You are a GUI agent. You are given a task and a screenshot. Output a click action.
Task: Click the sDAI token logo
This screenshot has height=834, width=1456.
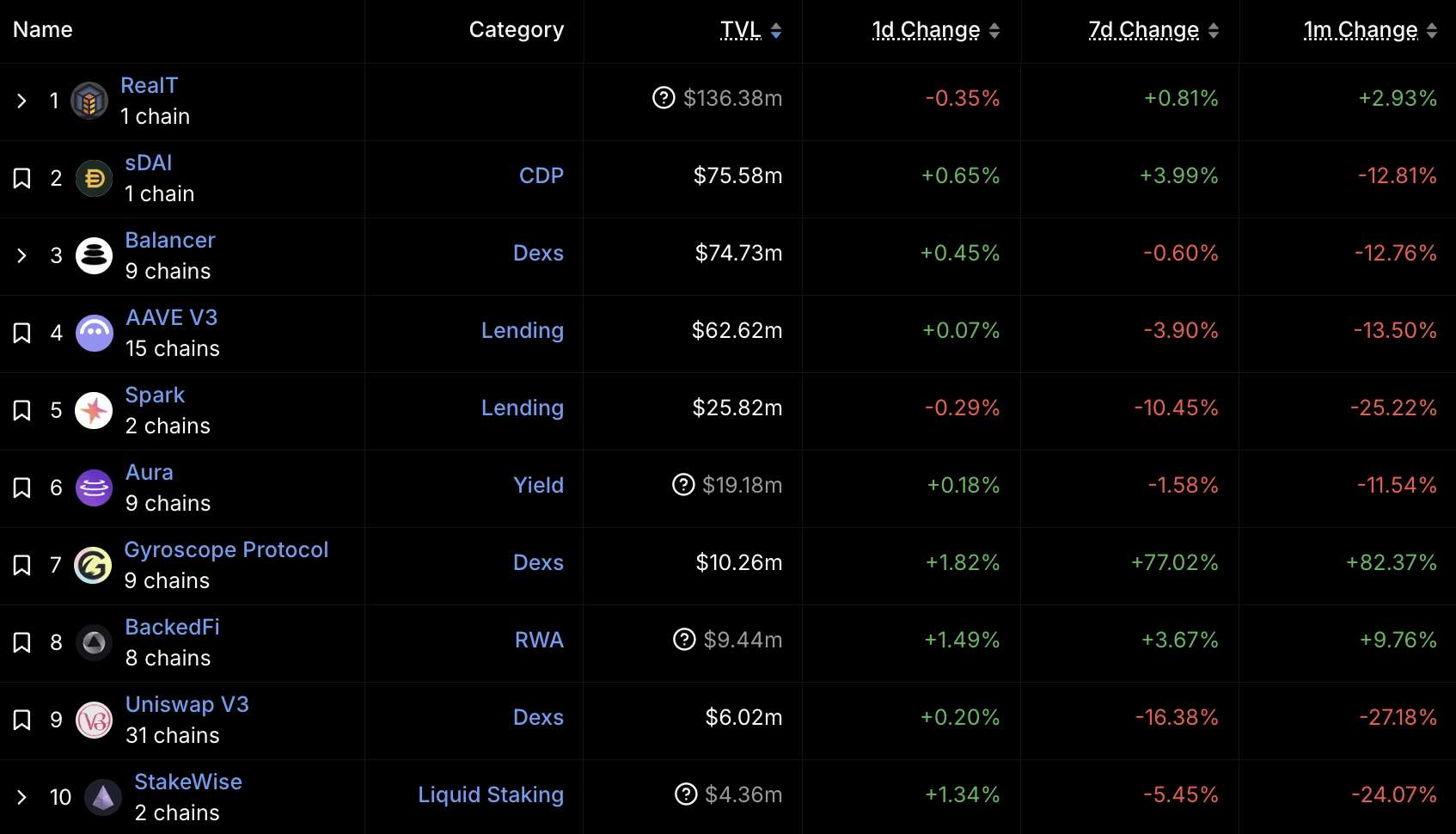[x=94, y=179]
